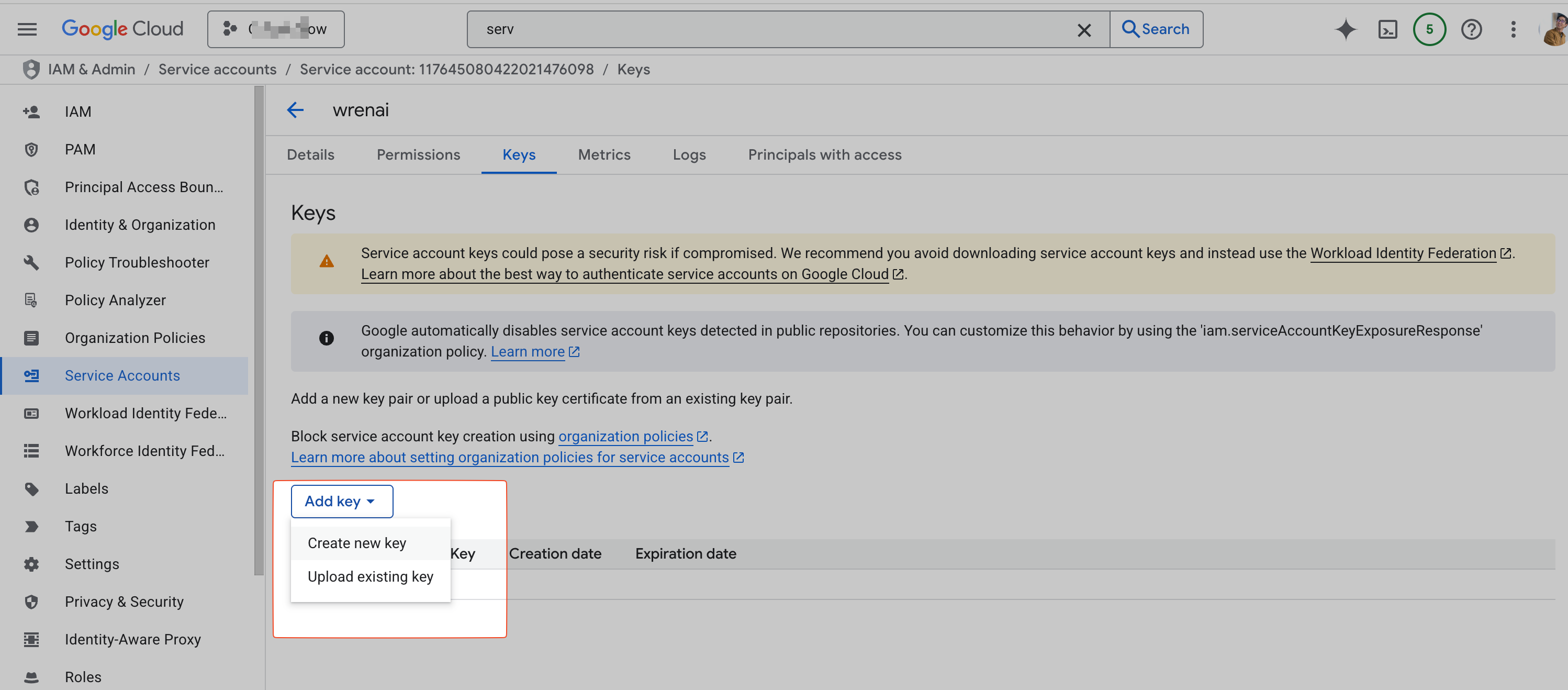Activate Cloud Shell terminal icon
The height and width of the screenshot is (690, 1568).
(1387, 29)
